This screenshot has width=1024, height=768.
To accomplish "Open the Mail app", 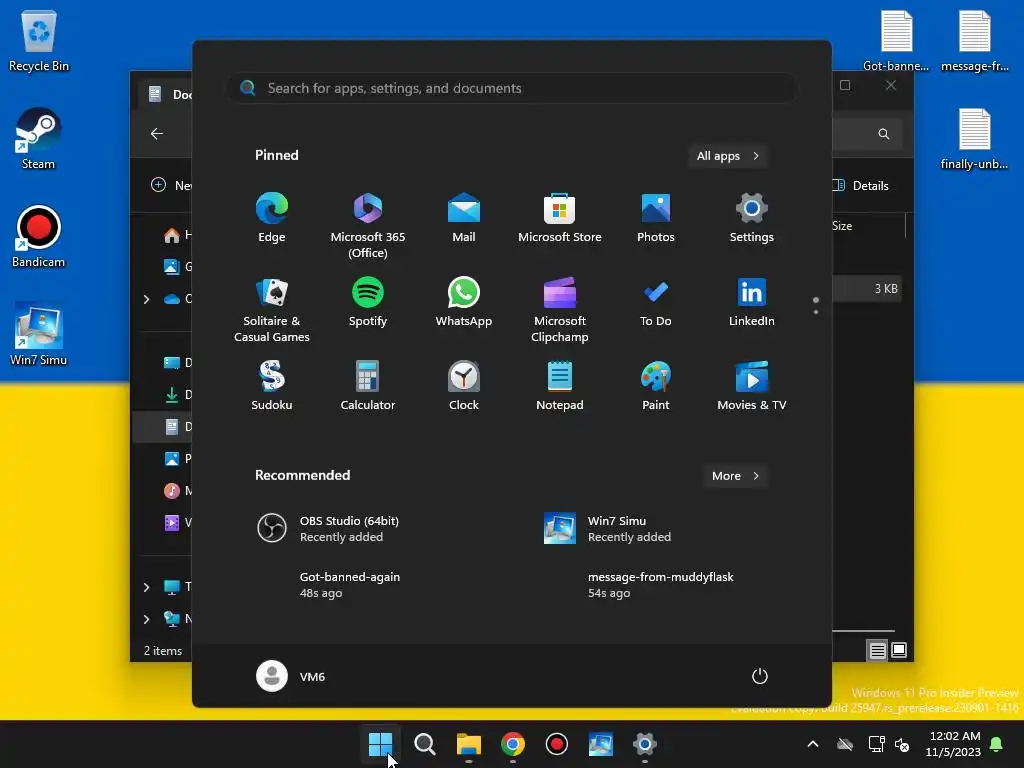I will coord(464,219).
